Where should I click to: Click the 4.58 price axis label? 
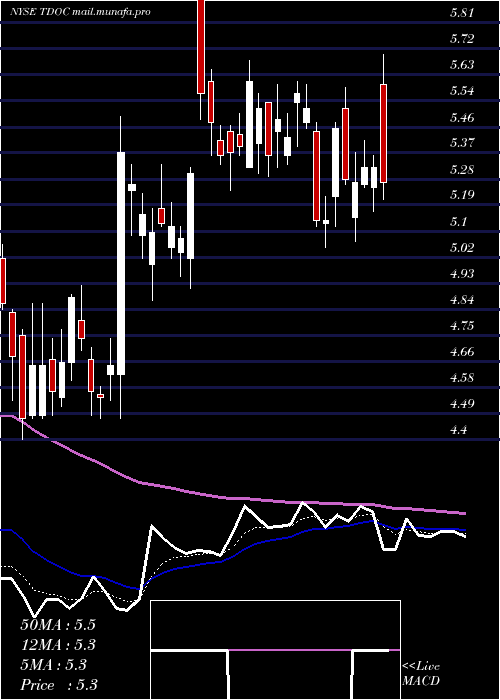[462, 378]
